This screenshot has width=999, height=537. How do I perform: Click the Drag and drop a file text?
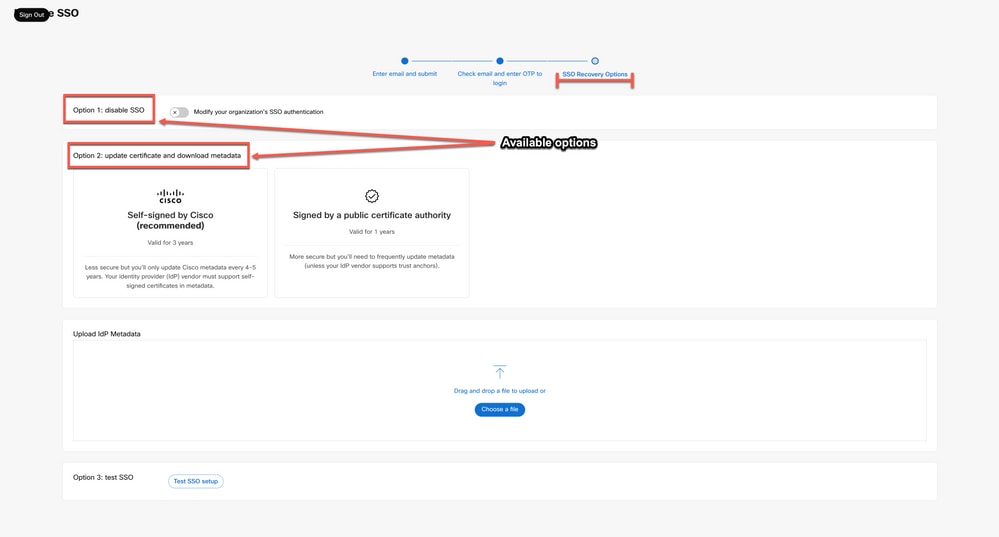(x=500, y=391)
